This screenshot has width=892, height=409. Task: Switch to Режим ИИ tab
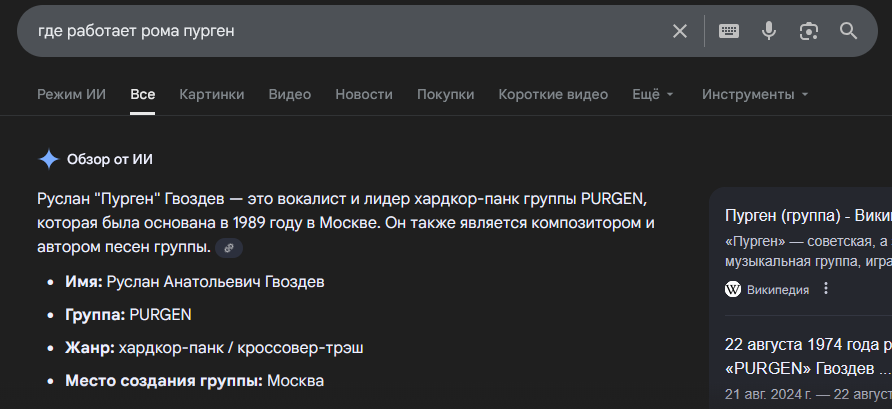[71, 95]
